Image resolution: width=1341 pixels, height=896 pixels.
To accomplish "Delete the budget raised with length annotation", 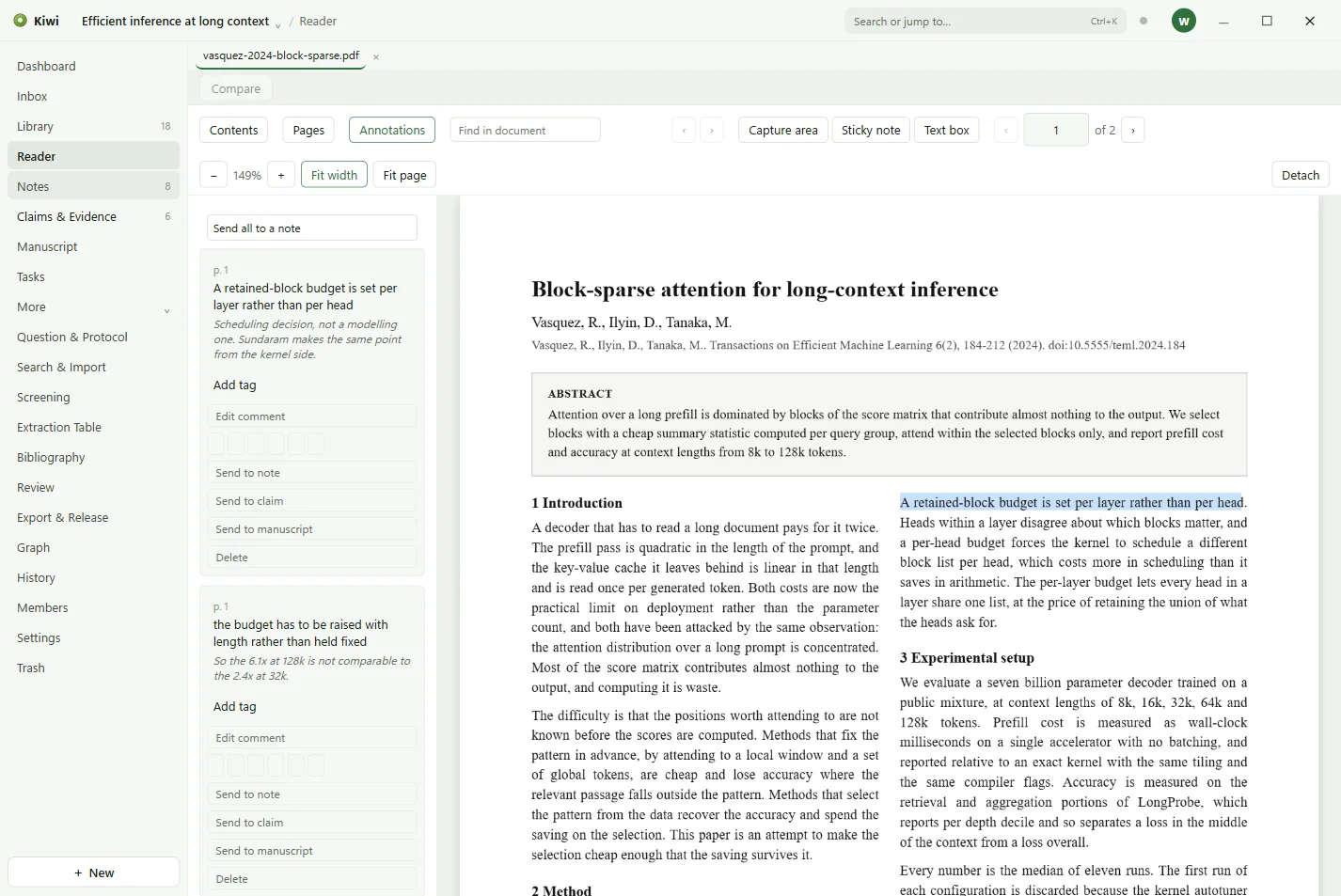I will [312, 878].
